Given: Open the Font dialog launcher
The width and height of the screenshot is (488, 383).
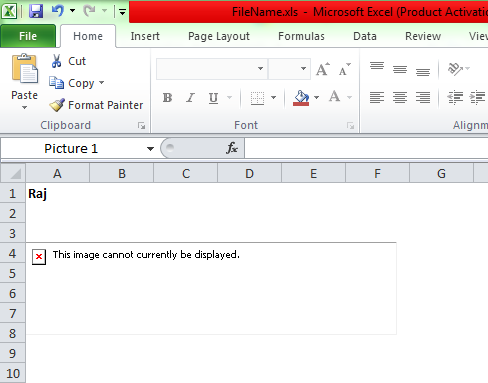Looking at the screenshot, I should pos(350,125).
